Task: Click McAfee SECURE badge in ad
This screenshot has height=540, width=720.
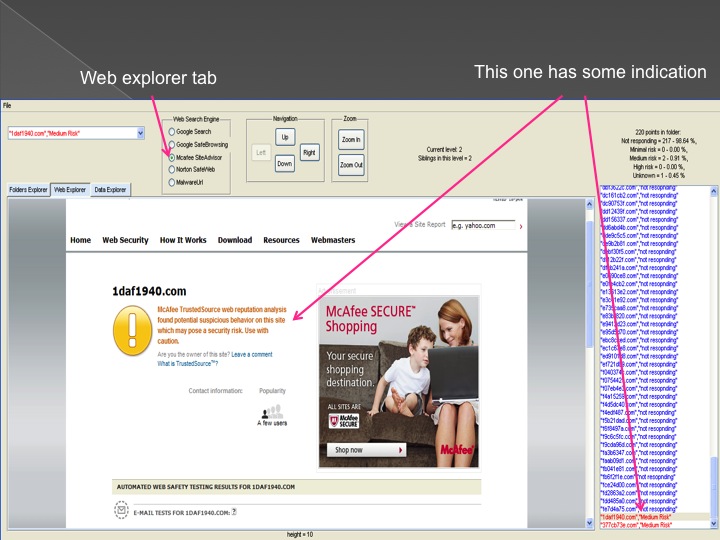Action: tap(344, 421)
